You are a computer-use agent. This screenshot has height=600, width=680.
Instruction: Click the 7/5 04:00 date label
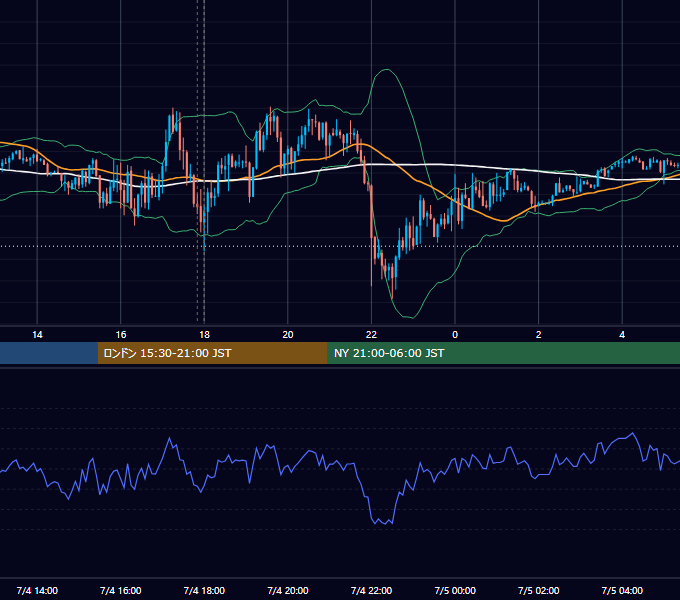622,590
